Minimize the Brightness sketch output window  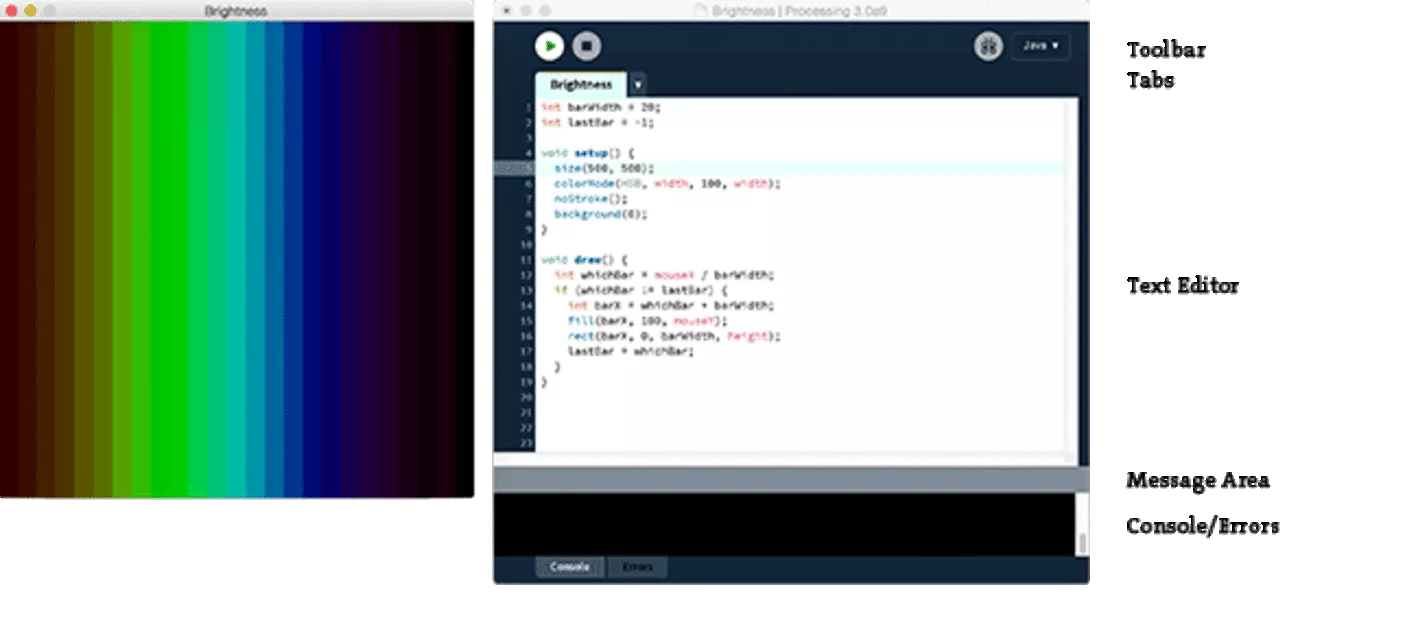[x=30, y=11]
